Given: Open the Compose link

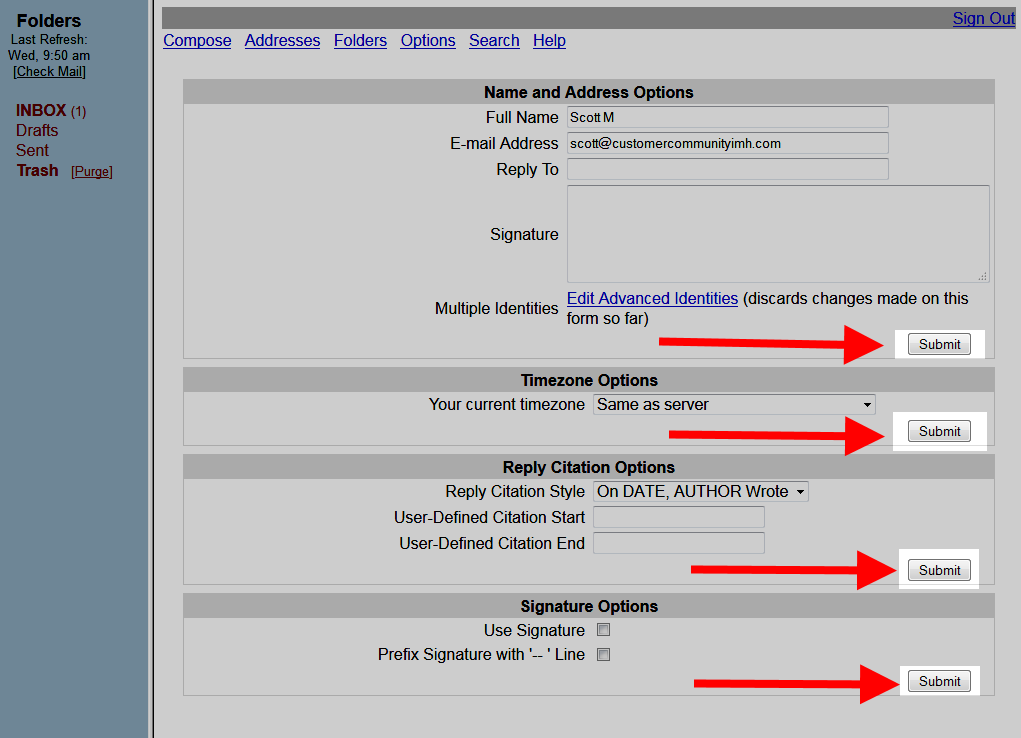Looking at the screenshot, I should click(x=197, y=40).
